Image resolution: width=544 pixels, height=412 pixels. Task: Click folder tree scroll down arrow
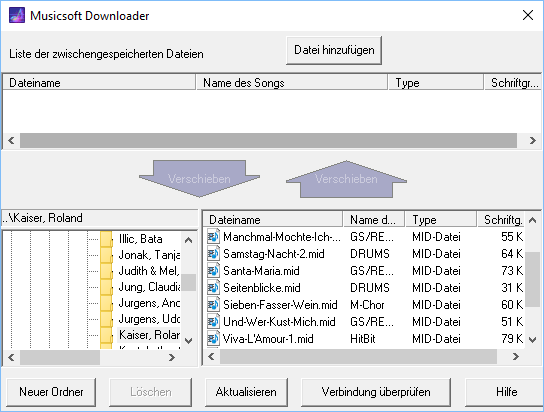click(188, 341)
